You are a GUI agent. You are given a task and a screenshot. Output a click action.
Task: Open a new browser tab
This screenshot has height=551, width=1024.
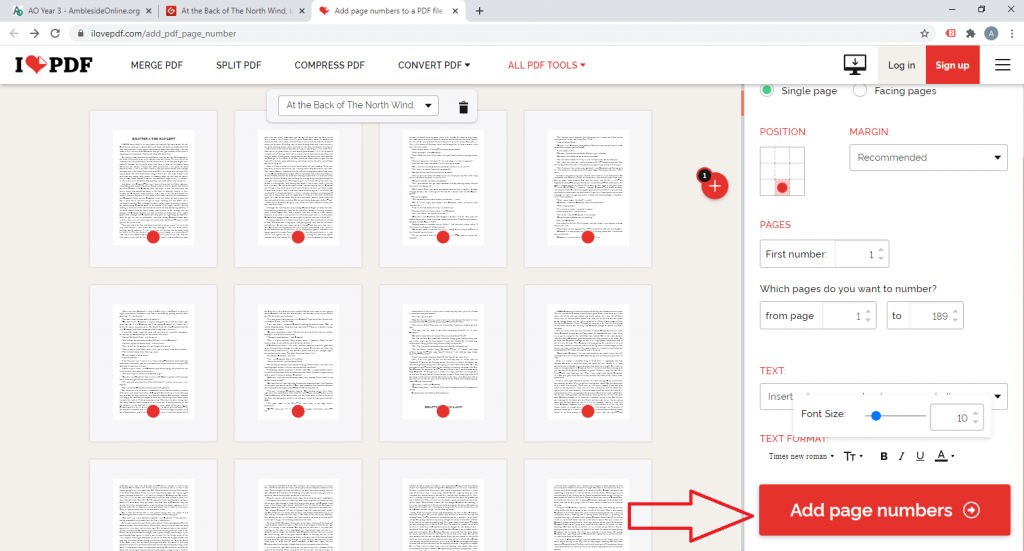pos(479,11)
